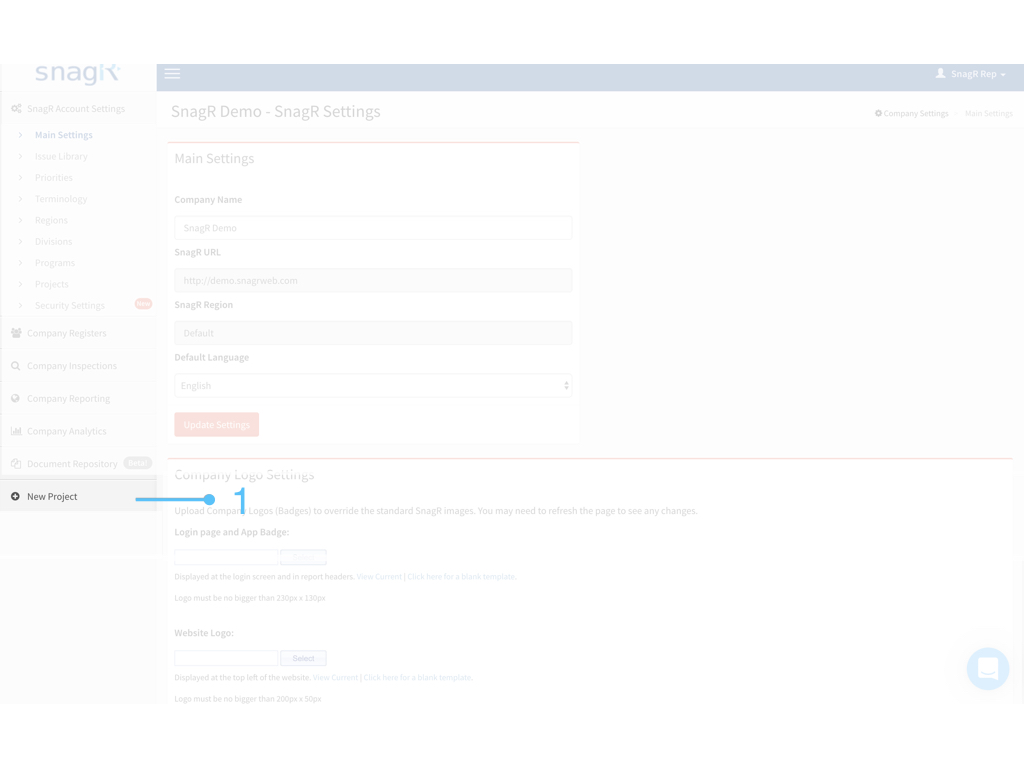The height and width of the screenshot is (768, 1024).
Task: Open View Current link for login badge
Action: pyautogui.click(x=379, y=577)
